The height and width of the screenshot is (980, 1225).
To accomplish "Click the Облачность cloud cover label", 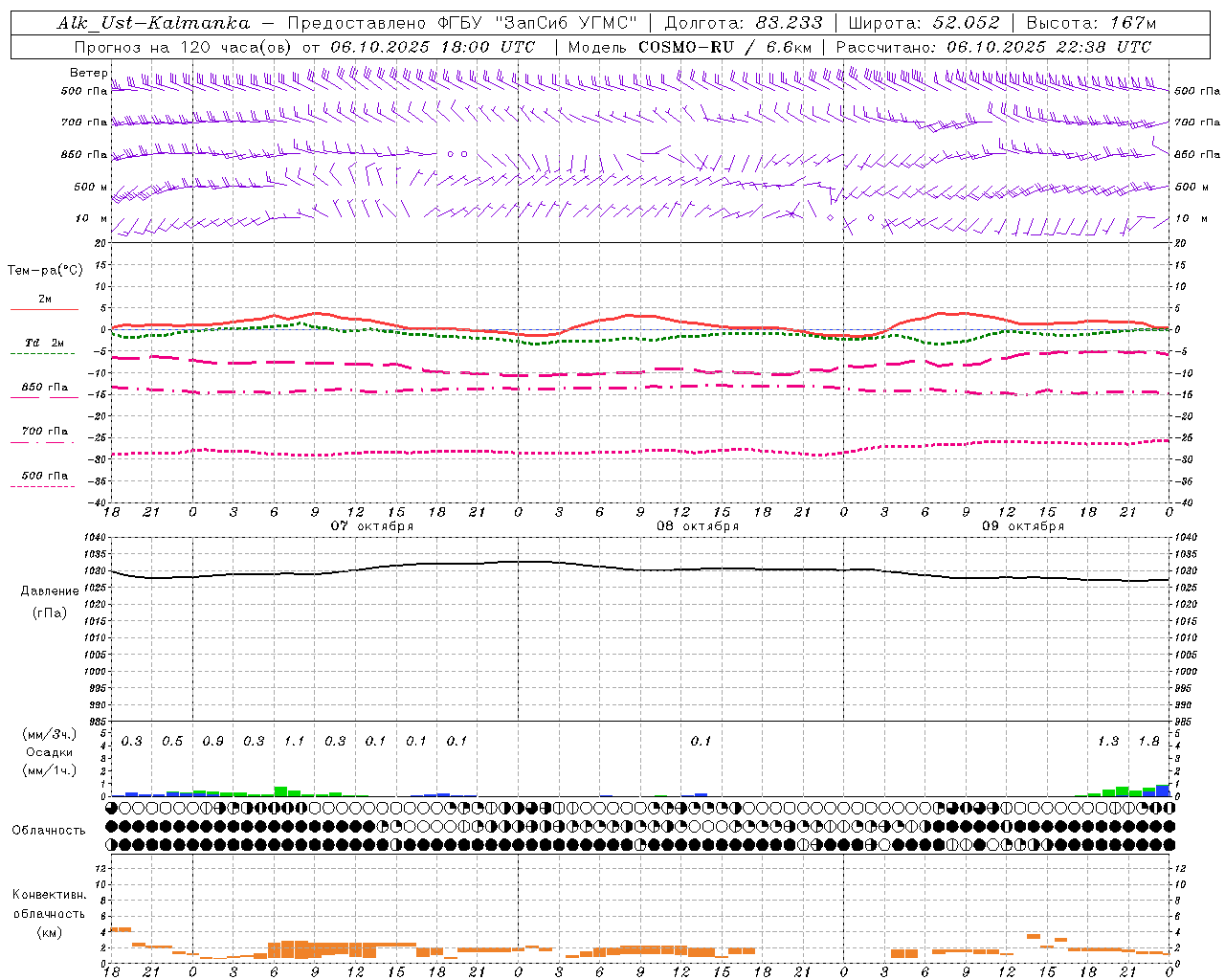I will (49, 831).
